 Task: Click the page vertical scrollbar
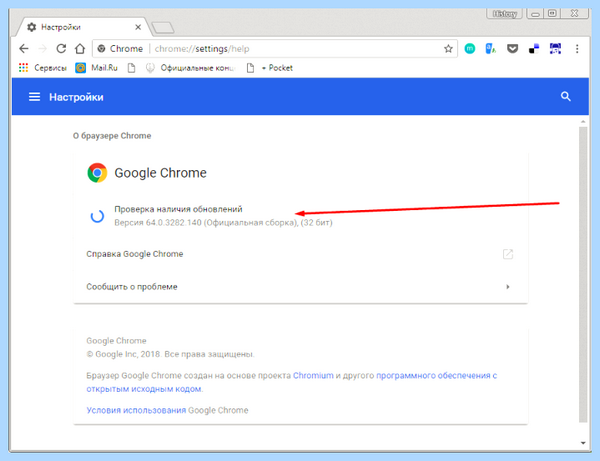pyautogui.click(x=583, y=274)
